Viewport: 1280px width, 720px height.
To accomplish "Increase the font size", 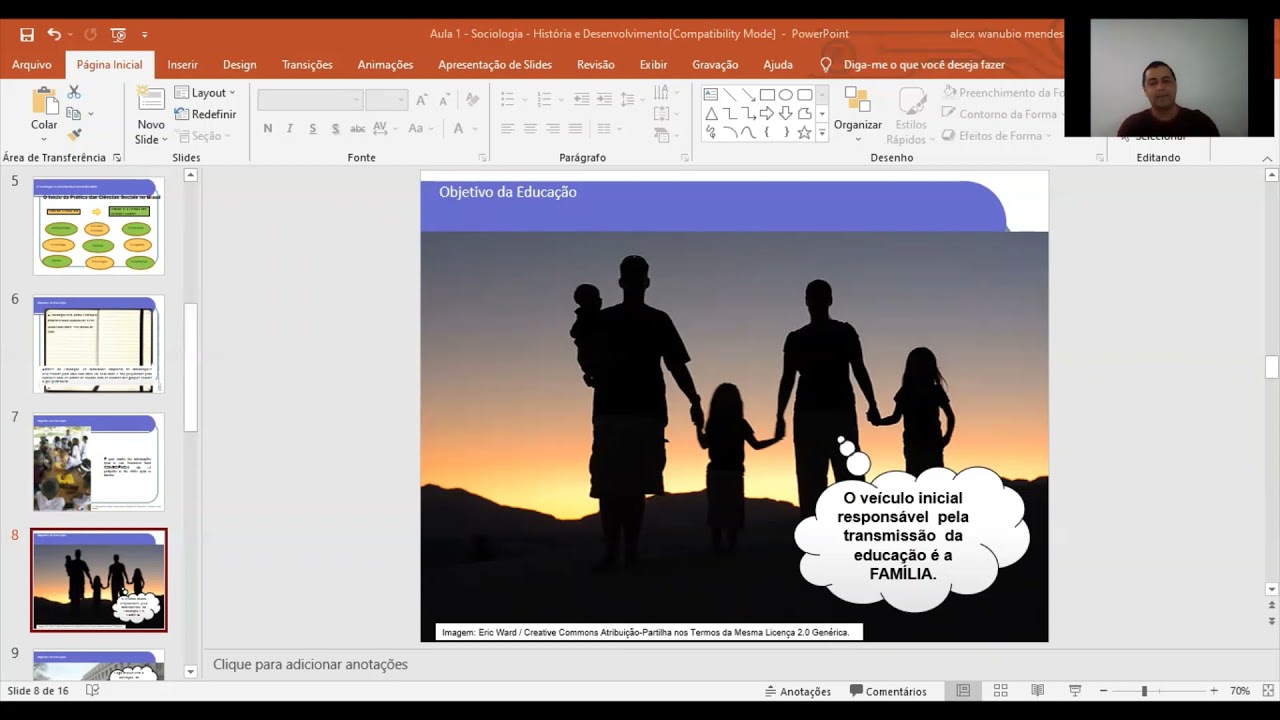I will coord(421,100).
